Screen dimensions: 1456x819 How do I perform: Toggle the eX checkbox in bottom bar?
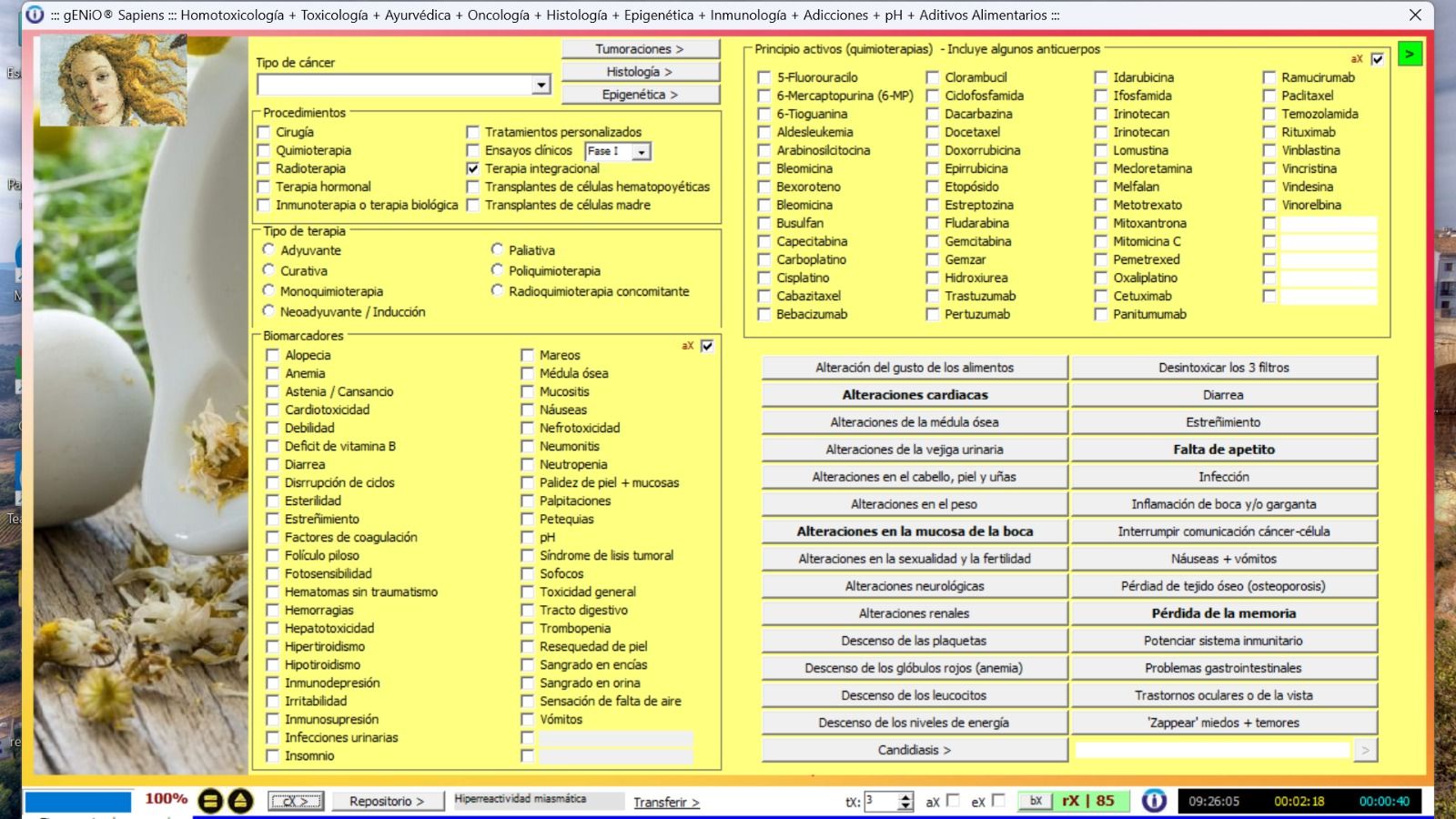pos(998,801)
